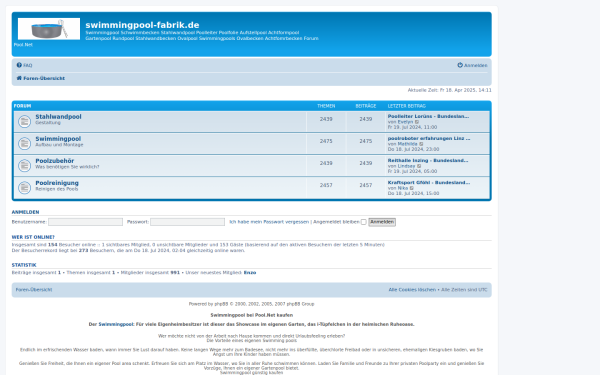600x375 pixels.
Task: Open user profile Mathilda
Action: [408, 144]
